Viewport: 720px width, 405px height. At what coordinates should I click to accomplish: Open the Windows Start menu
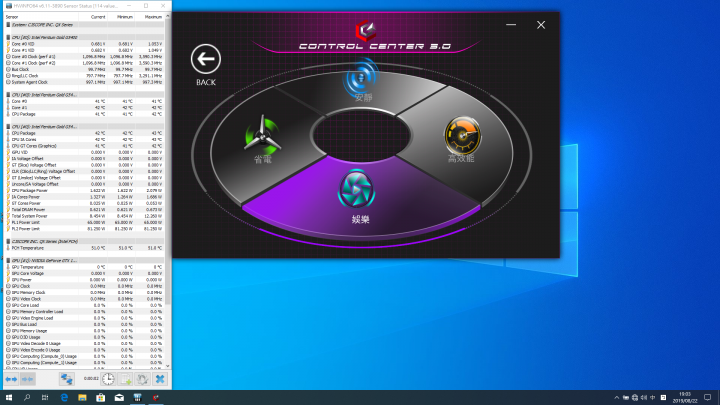coord(9,398)
